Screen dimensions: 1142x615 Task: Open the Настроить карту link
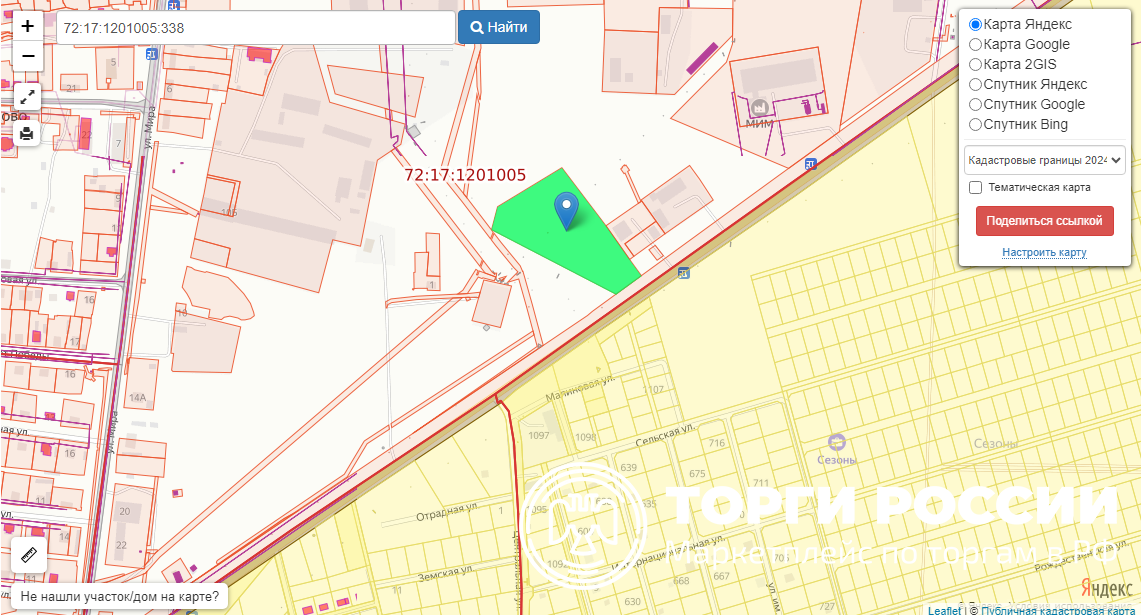point(1044,252)
